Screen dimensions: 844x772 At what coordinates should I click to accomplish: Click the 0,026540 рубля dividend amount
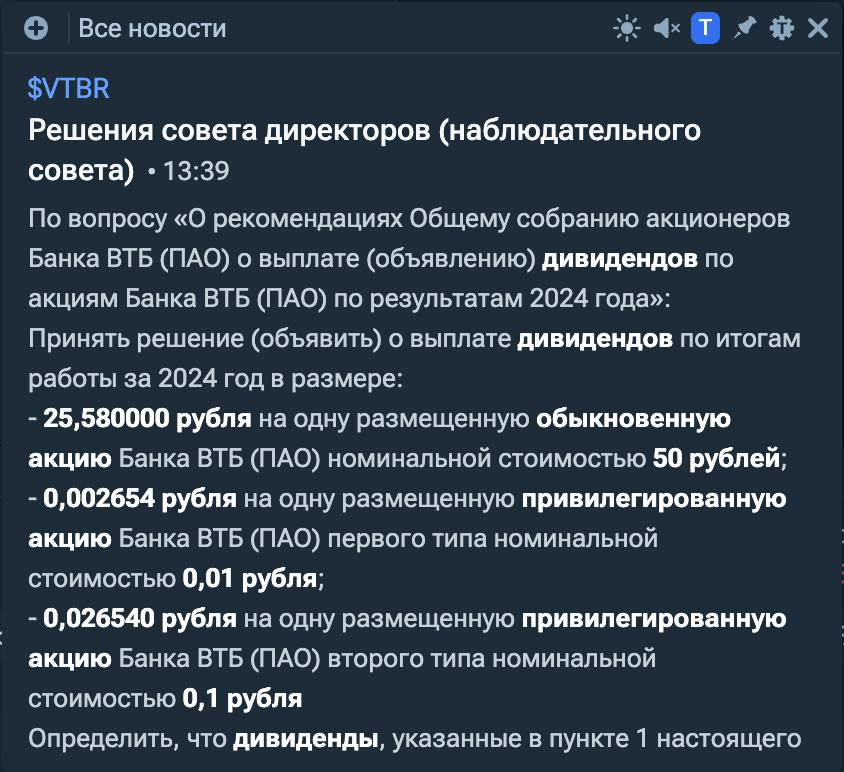click(139, 618)
